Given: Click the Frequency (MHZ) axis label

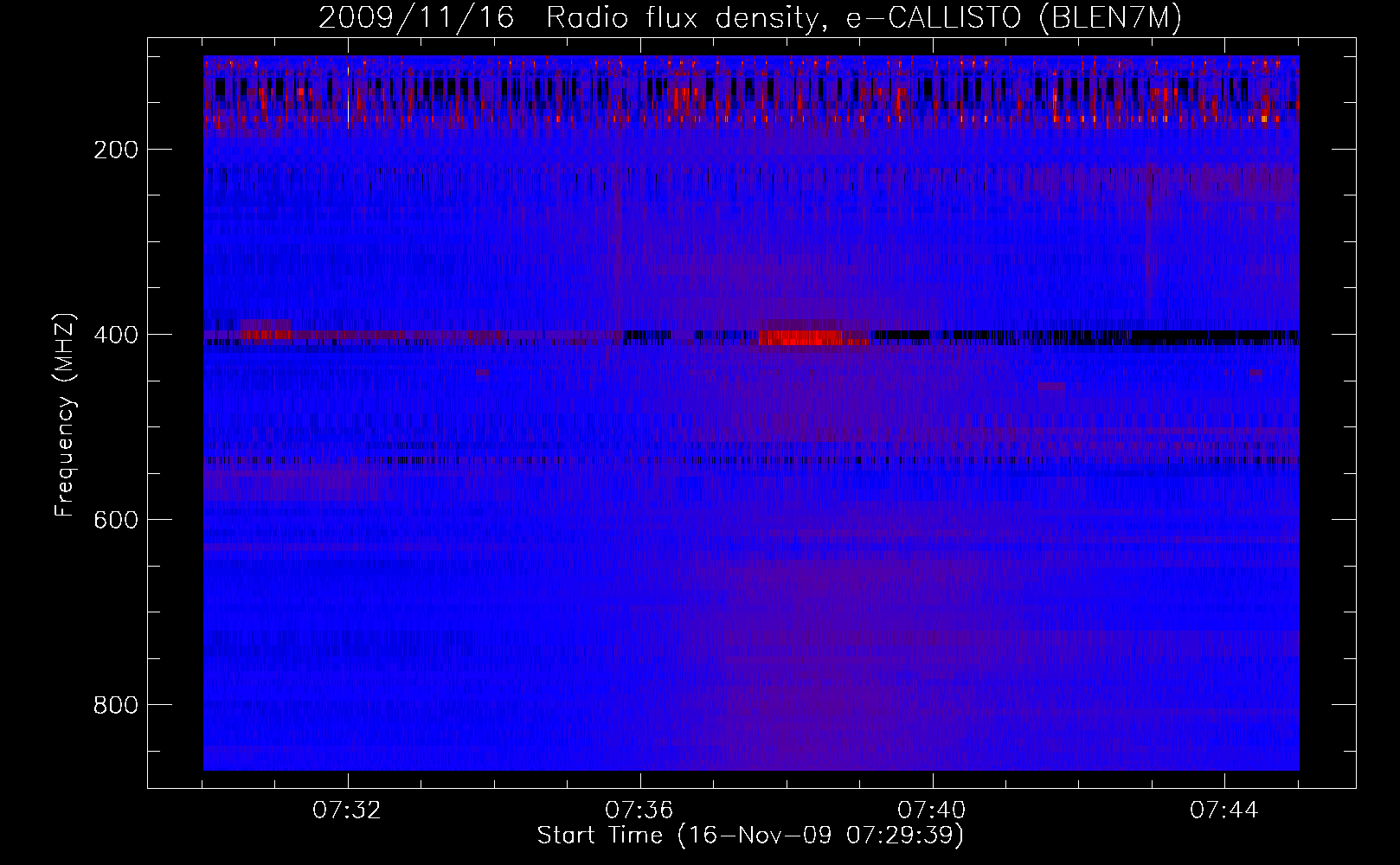Looking at the screenshot, I should tap(65, 415).
